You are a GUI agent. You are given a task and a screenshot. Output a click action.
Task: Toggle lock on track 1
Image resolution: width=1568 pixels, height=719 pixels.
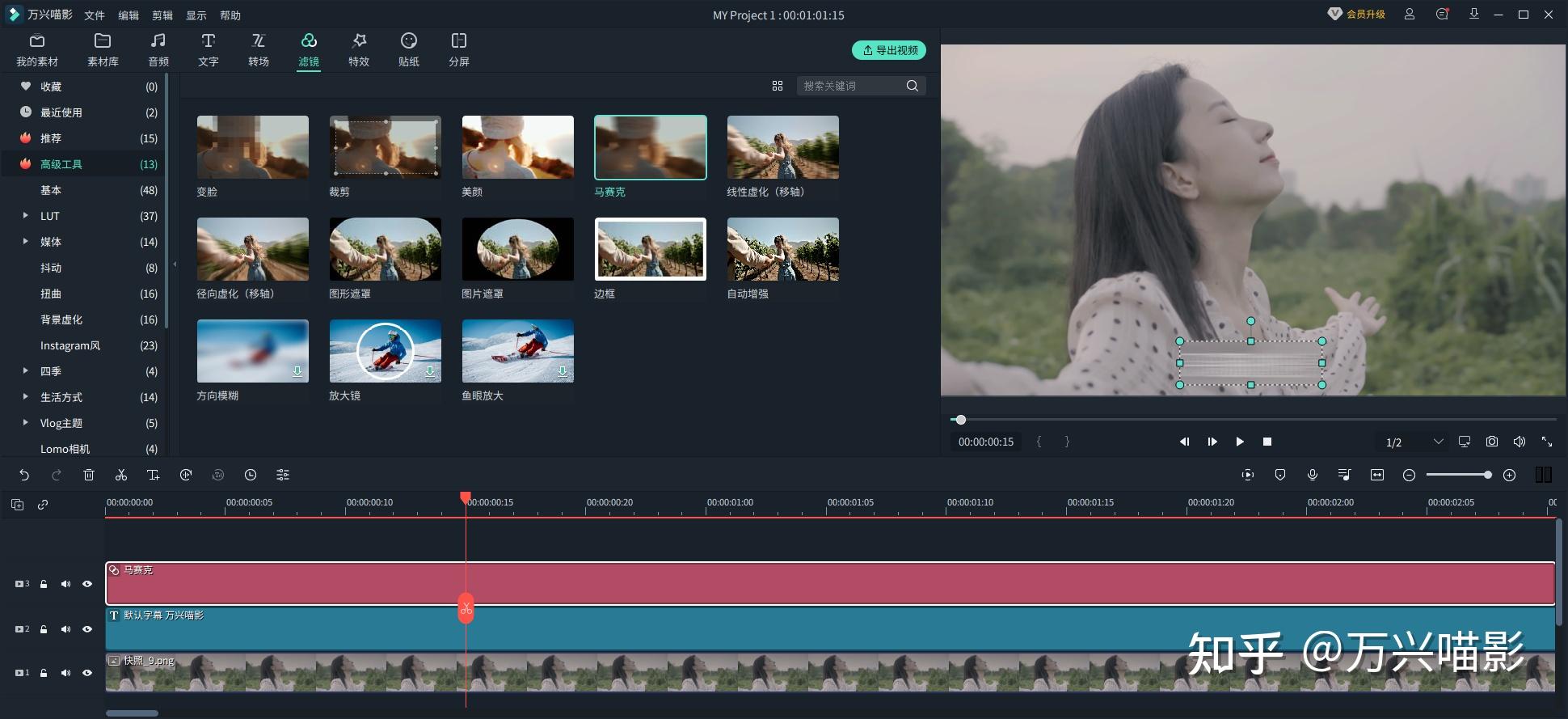pyautogui.click(x=44, y=673)
